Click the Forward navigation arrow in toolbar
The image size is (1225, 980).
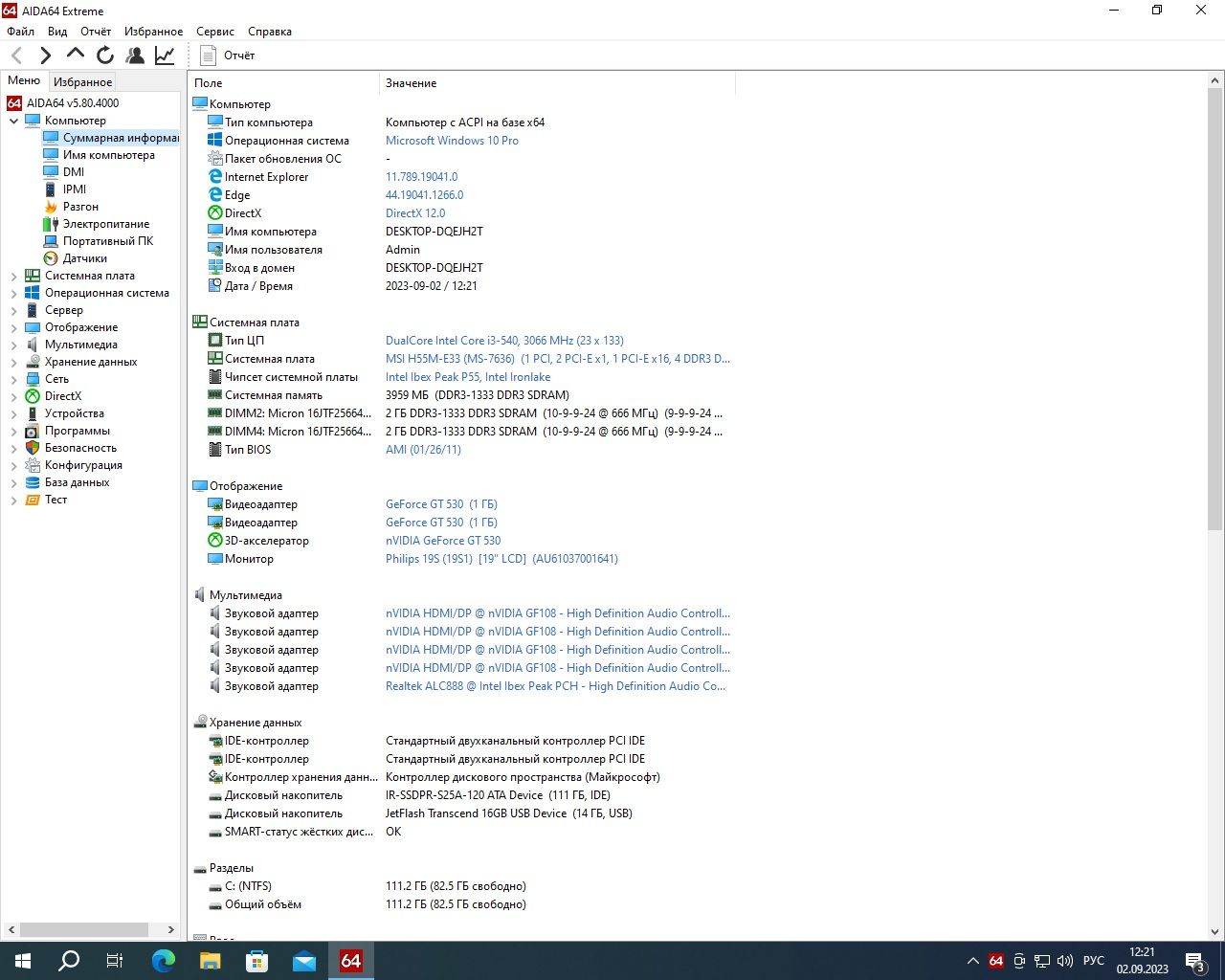click(46, 56)
